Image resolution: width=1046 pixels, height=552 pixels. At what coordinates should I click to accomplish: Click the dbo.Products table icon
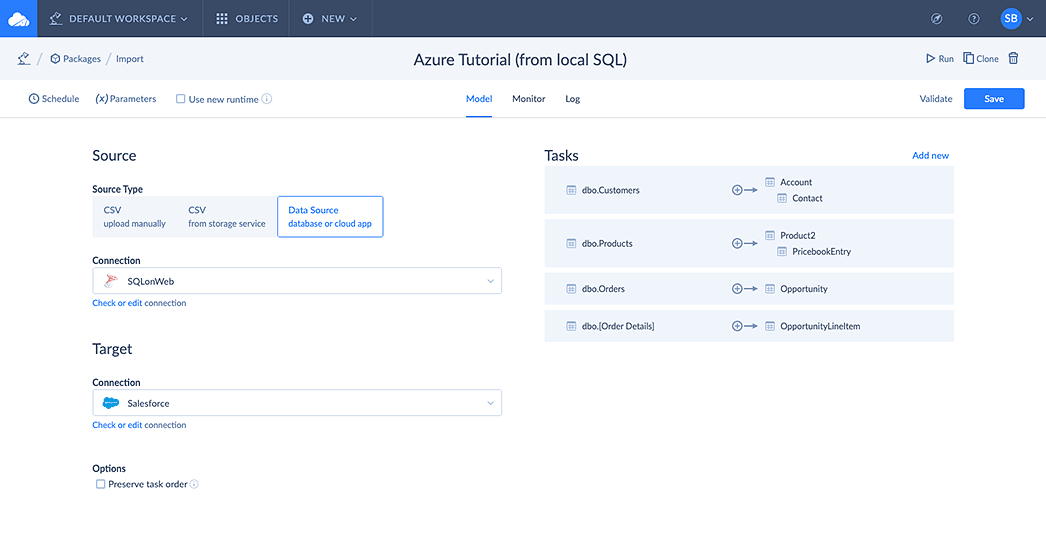pos(571,244)
